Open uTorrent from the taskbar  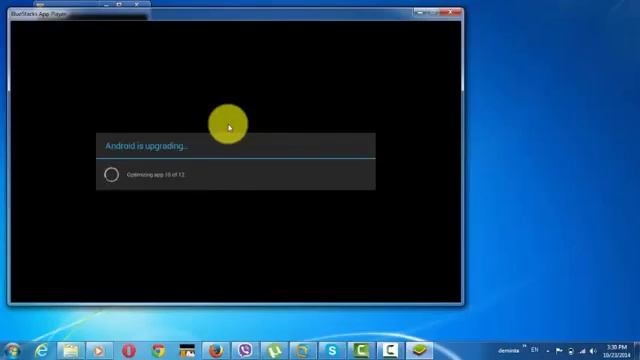(274, 351)
